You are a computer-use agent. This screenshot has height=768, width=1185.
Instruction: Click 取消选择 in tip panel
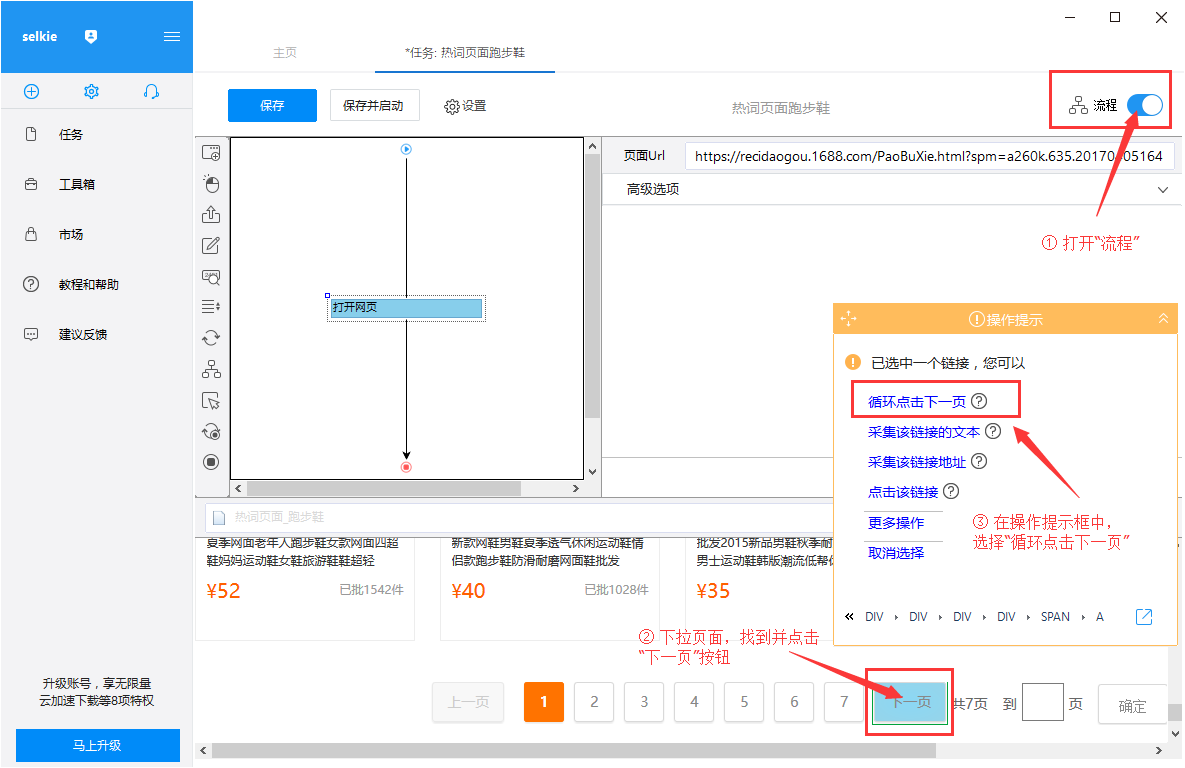(896, 553)
